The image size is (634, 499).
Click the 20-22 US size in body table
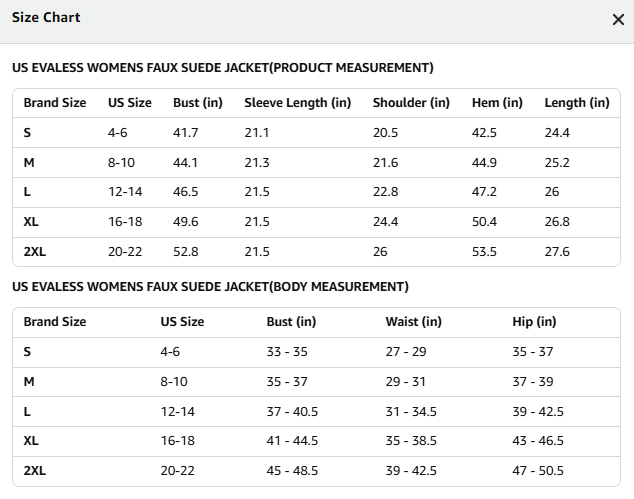tap(178, 471)
